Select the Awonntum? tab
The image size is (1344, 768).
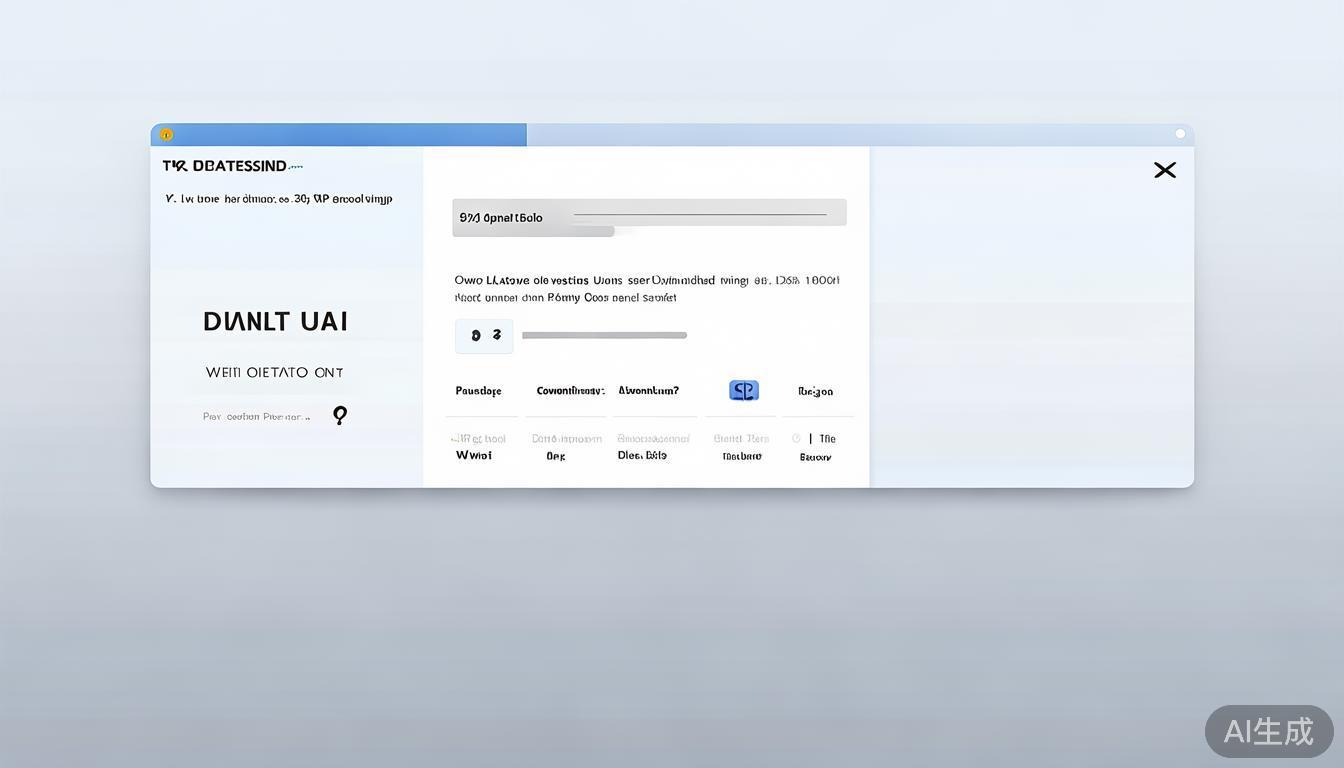648,391
